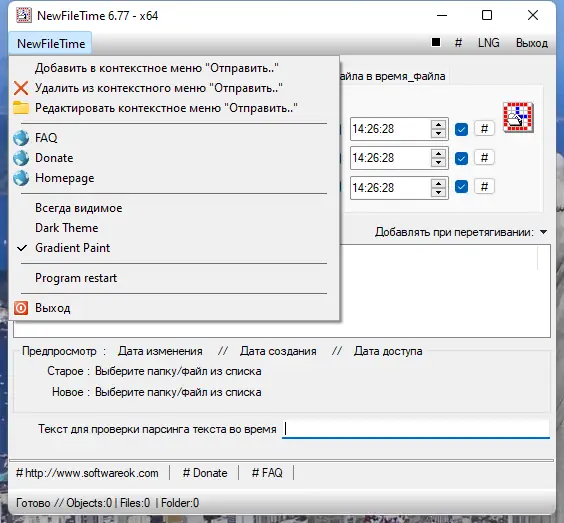
Task: Click the second time field 14:26:28
Action: (390, 158)
